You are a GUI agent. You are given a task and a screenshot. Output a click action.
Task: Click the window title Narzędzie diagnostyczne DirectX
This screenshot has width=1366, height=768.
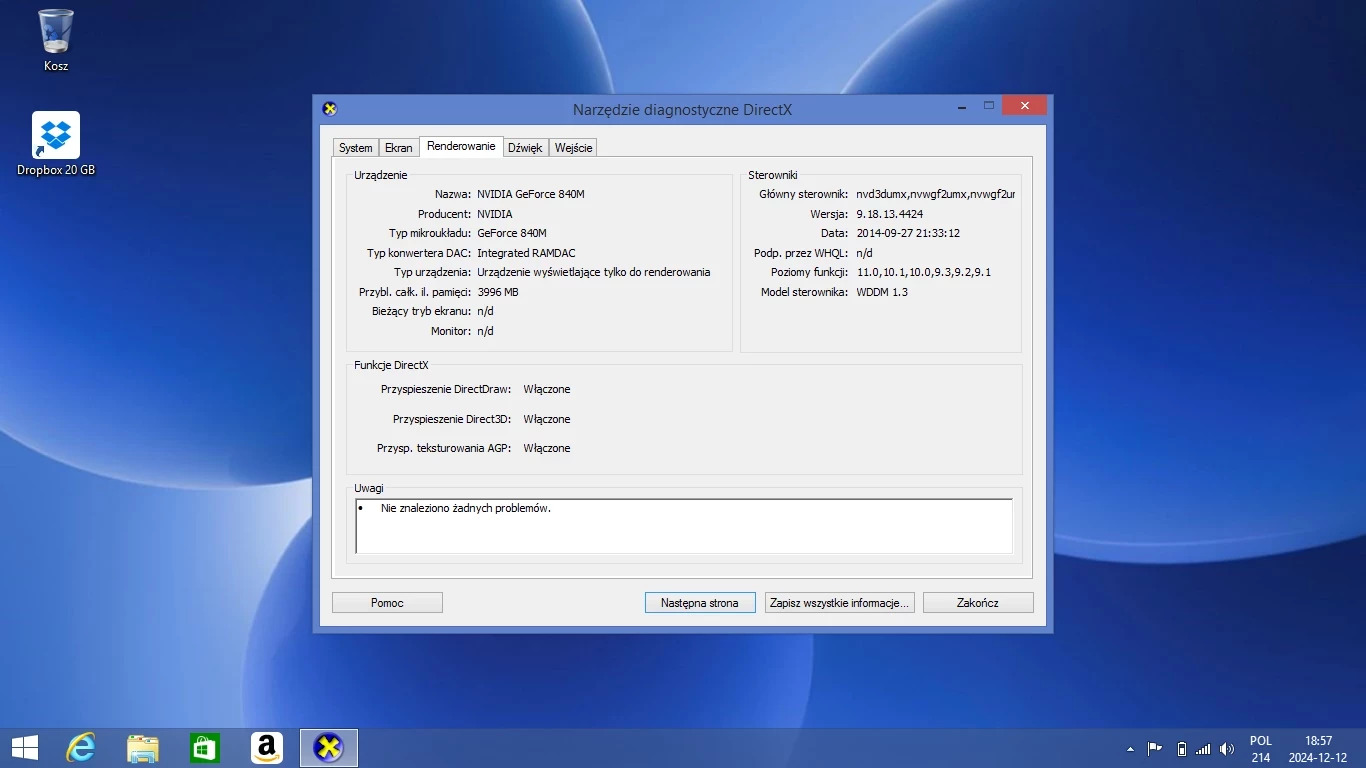pyautogui.click(x=682, y=109)
